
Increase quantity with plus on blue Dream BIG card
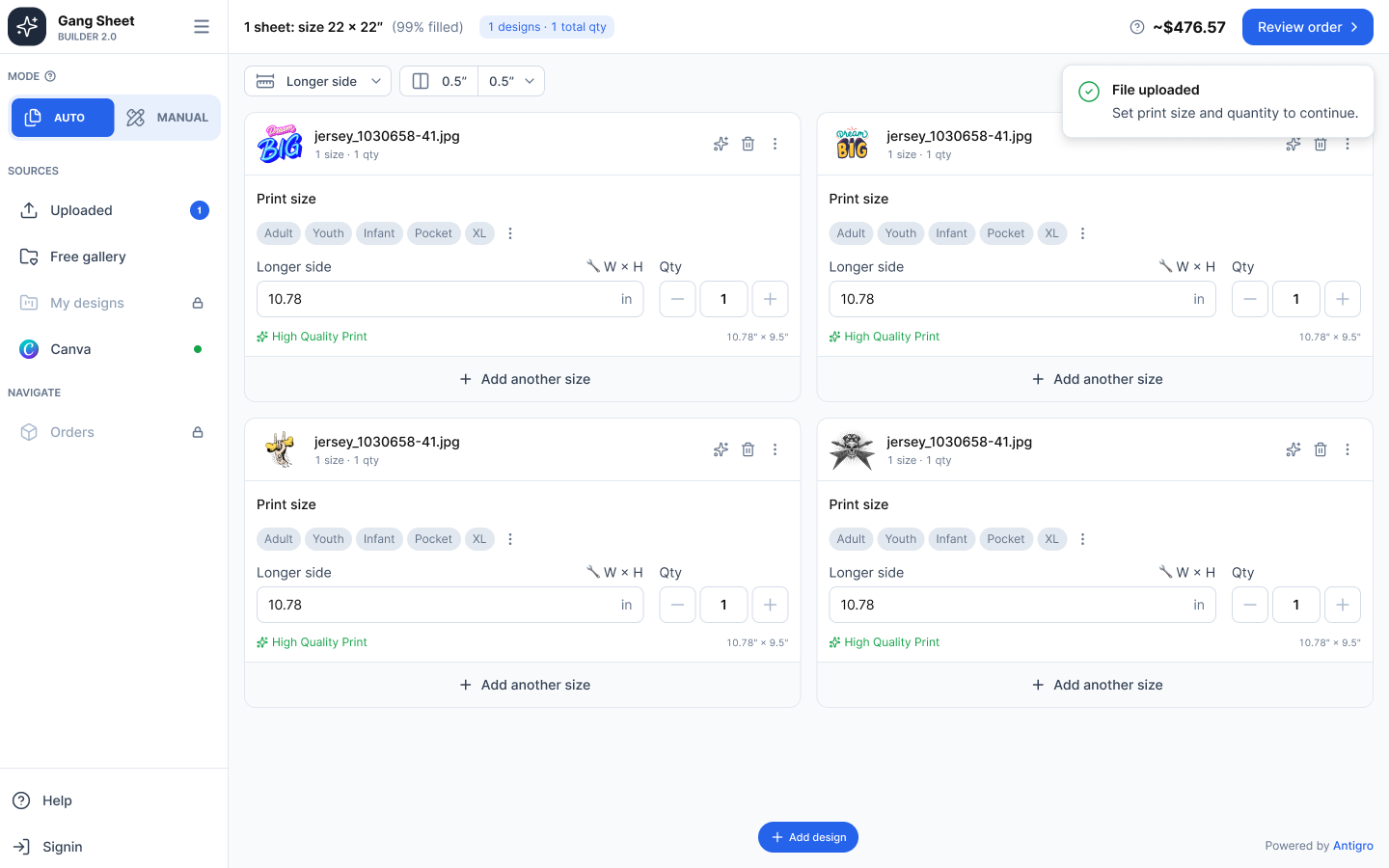(770, 299)
